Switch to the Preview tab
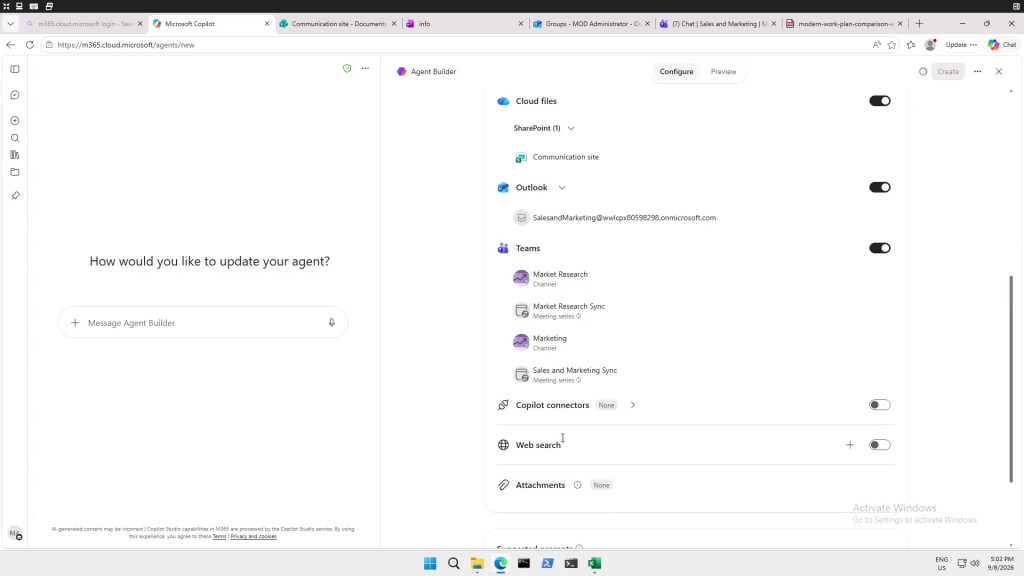Image resolution: width=1024 pixels, height=576 pixels. coord(723,72)
